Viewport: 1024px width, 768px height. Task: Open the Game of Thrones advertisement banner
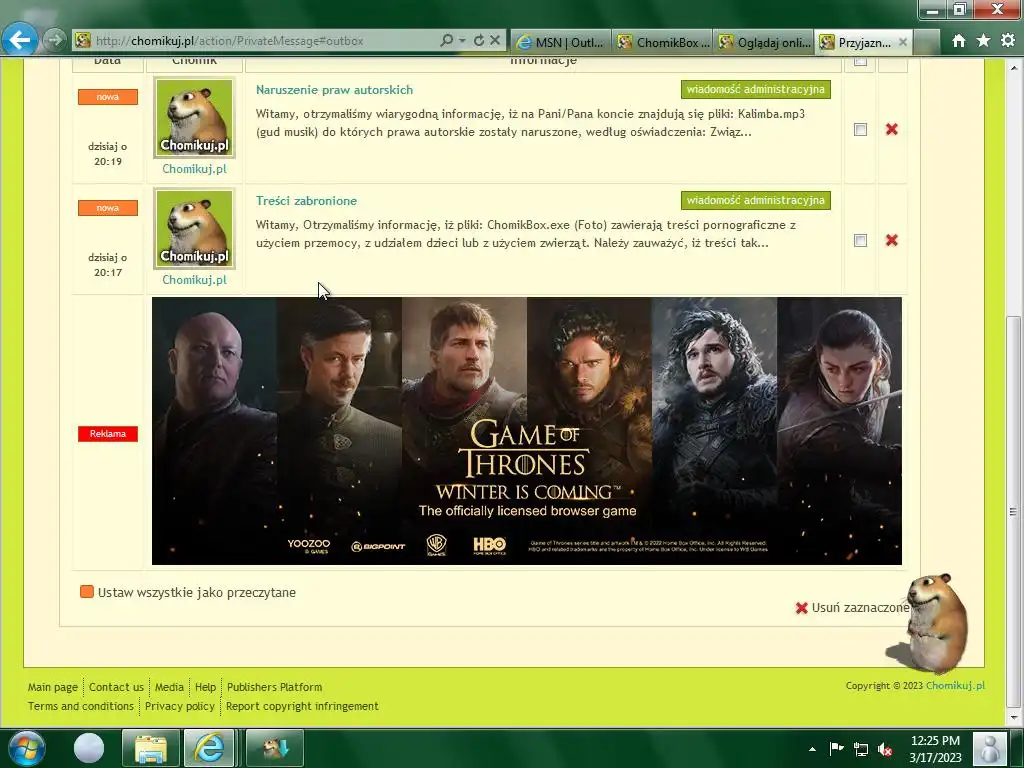coord(526,431)
